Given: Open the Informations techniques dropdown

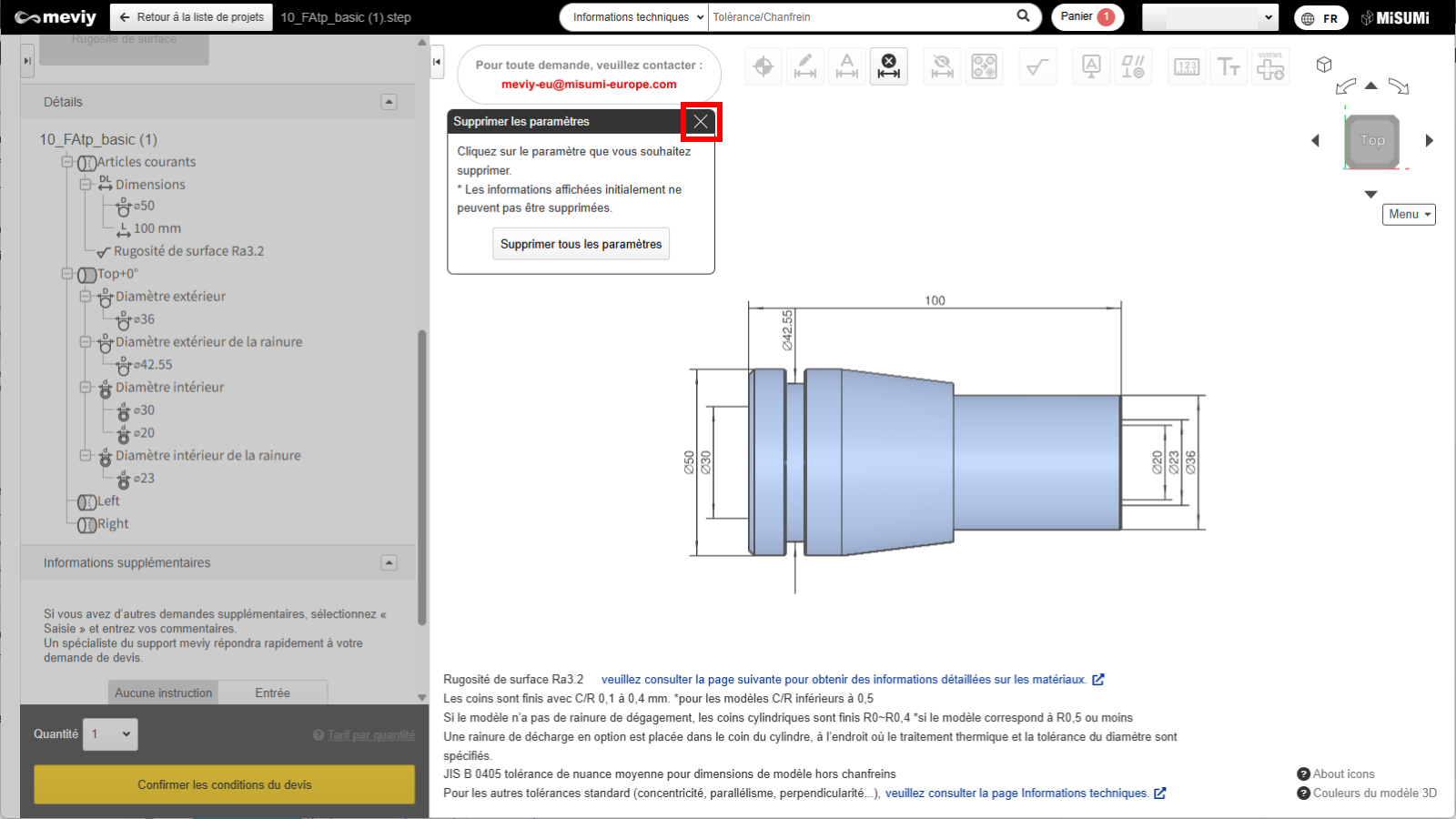Looking at the screenshot, I should [634, 17].
